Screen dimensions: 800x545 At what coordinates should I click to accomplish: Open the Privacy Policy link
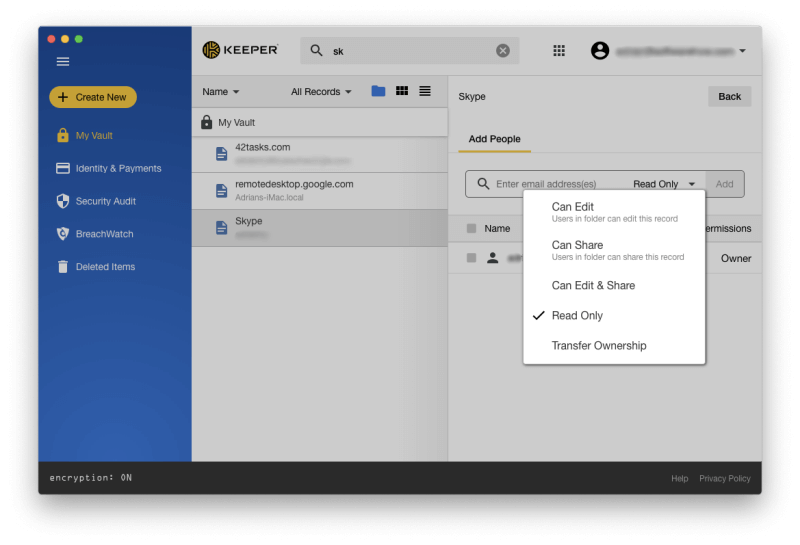[x=724, y=478]
